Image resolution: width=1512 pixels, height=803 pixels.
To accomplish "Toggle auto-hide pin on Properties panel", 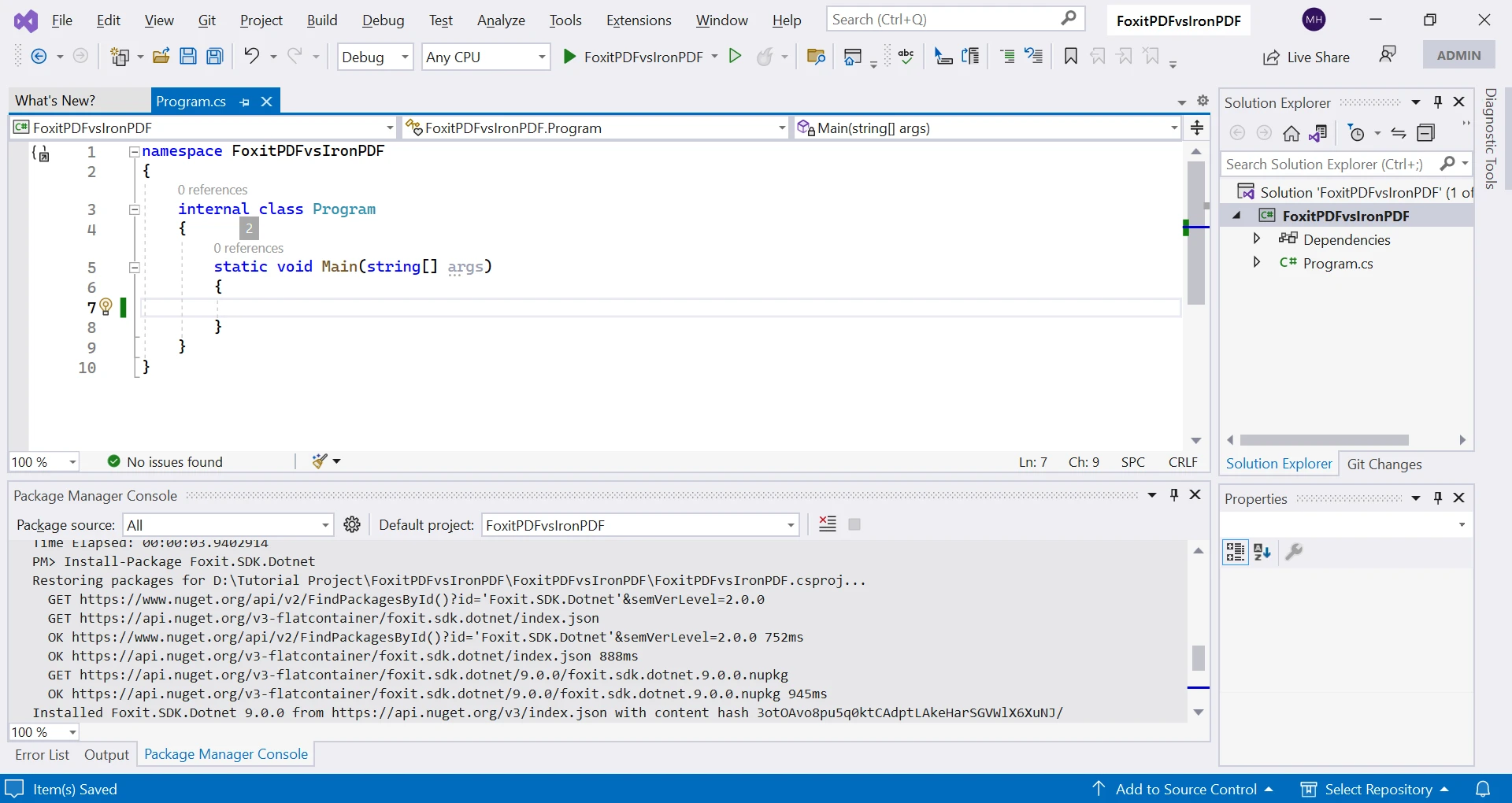I will 1438,498.
